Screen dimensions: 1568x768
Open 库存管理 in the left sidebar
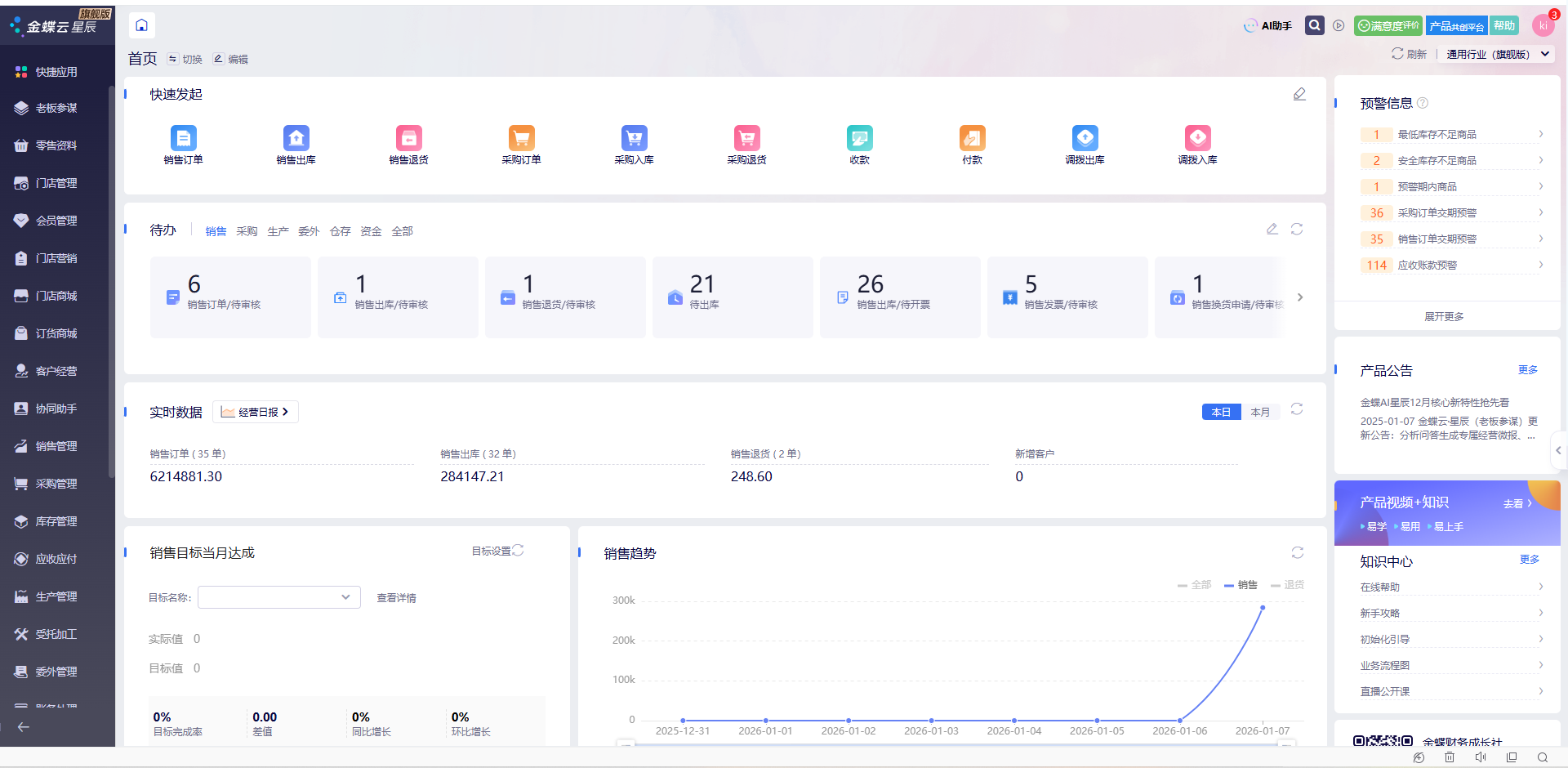click(x=56, y=521)
